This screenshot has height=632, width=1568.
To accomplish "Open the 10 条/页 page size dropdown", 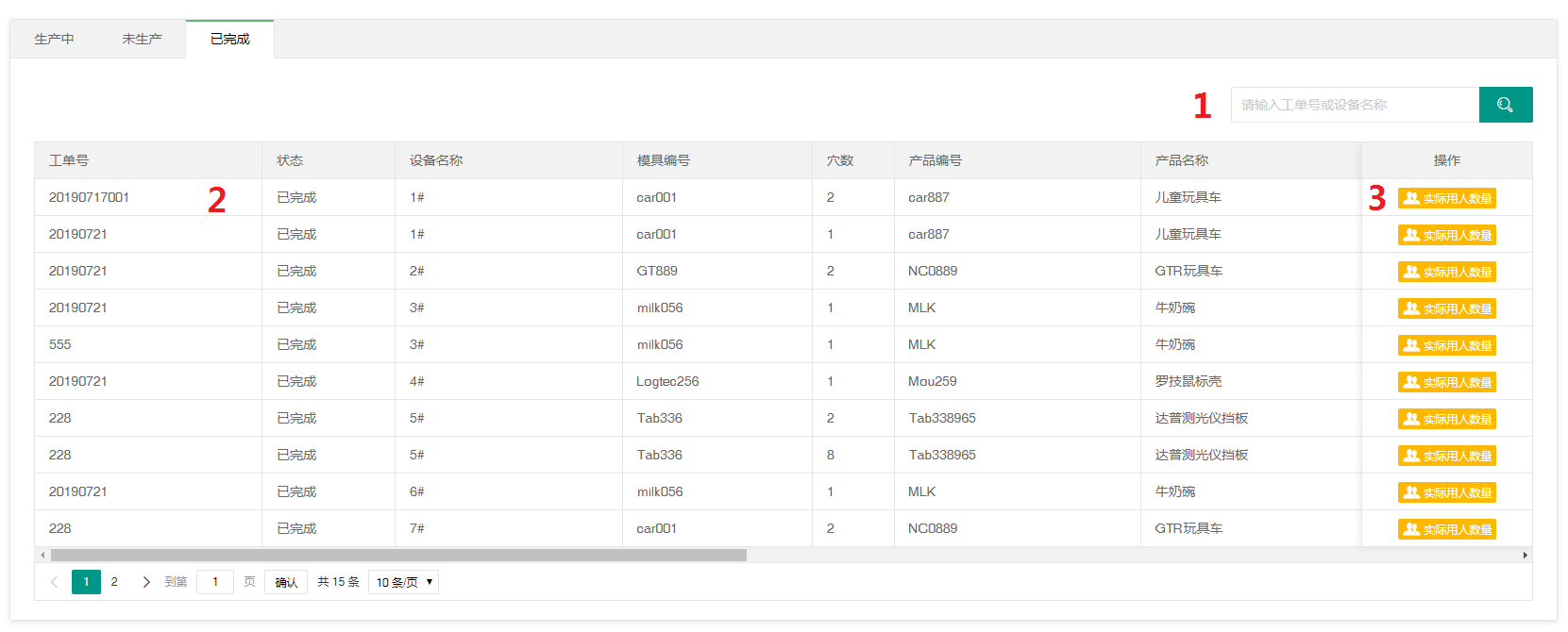I will point(404,582).
